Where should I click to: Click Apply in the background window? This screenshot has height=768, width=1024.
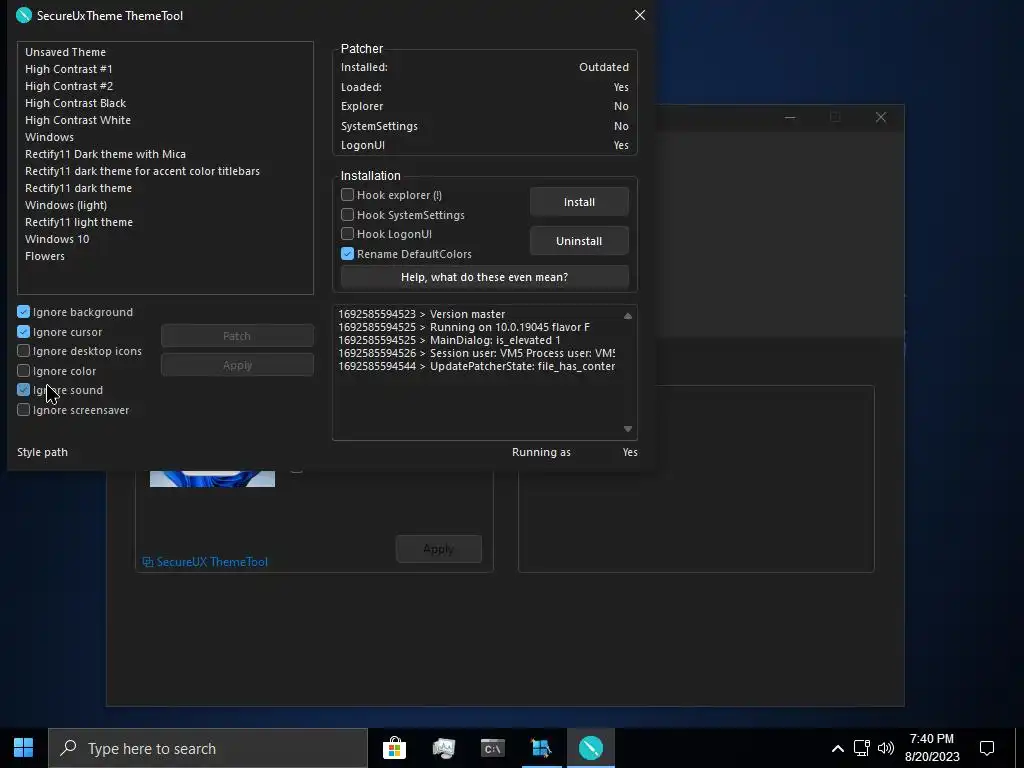pyautogui.click(x=438, y=549)
